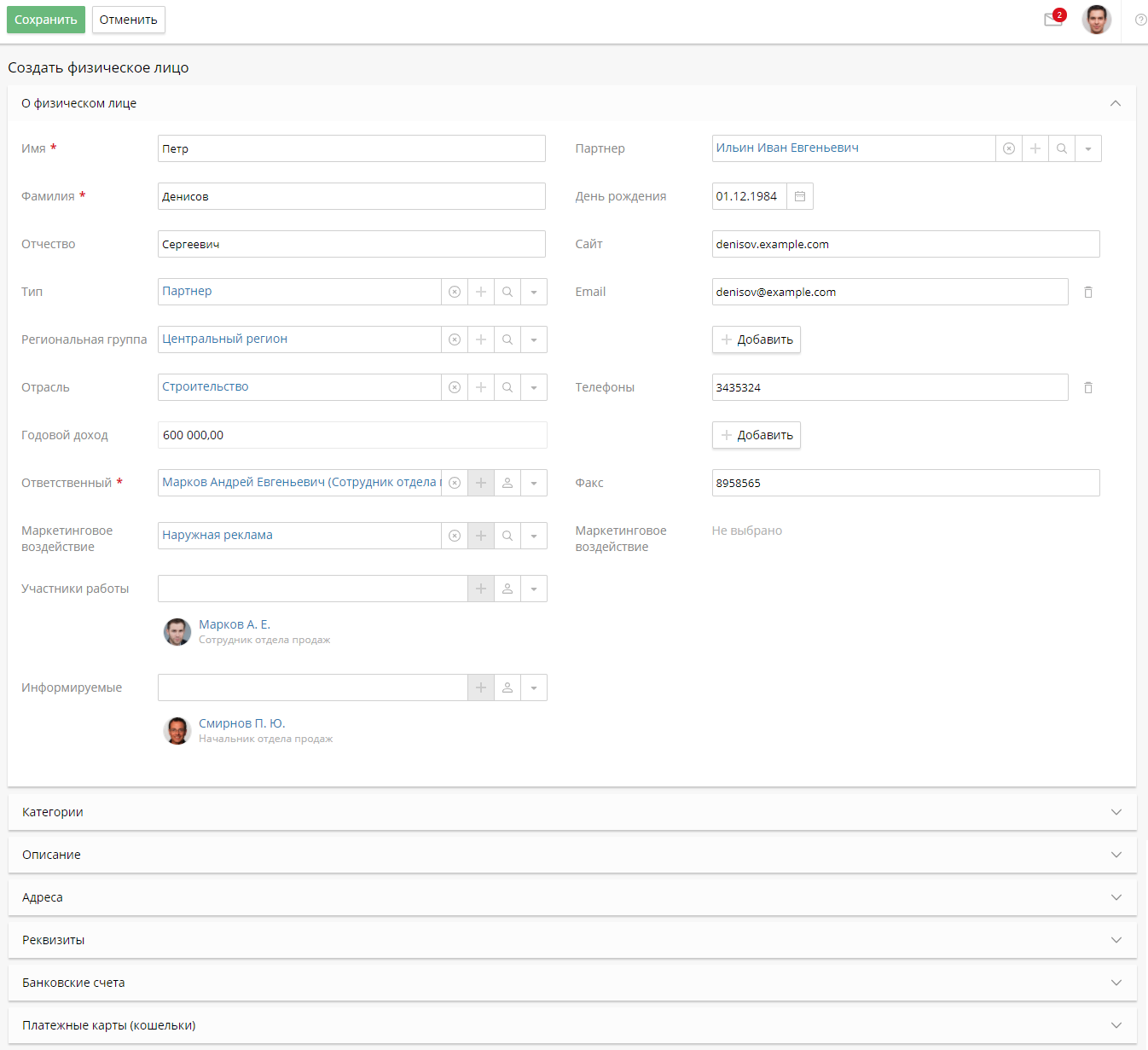
Task: Open dropdown of the Тип field
Action: [x=534, y=292]
